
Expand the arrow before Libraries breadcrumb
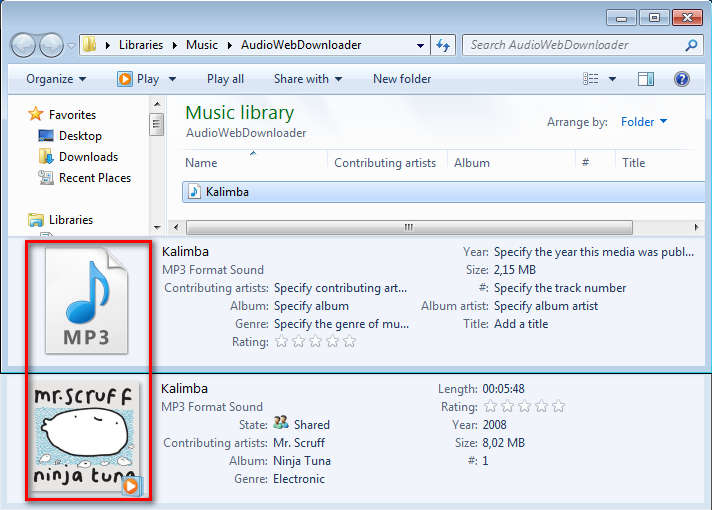(108, 45)
